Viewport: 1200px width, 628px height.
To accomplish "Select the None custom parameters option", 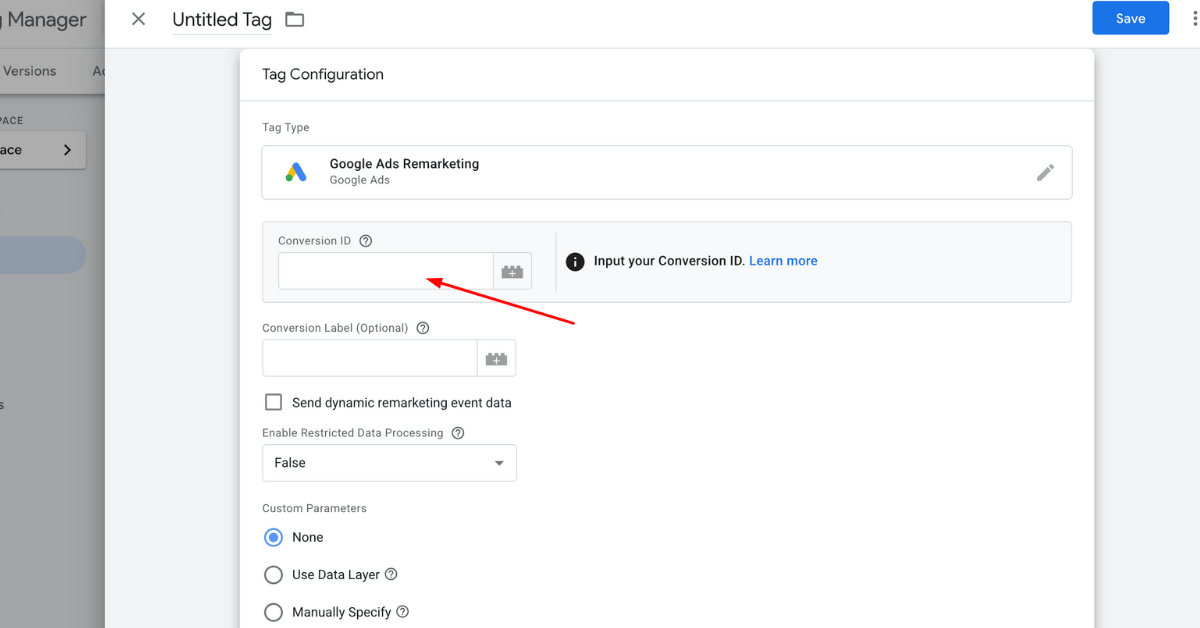I will (x=273, y=537).
